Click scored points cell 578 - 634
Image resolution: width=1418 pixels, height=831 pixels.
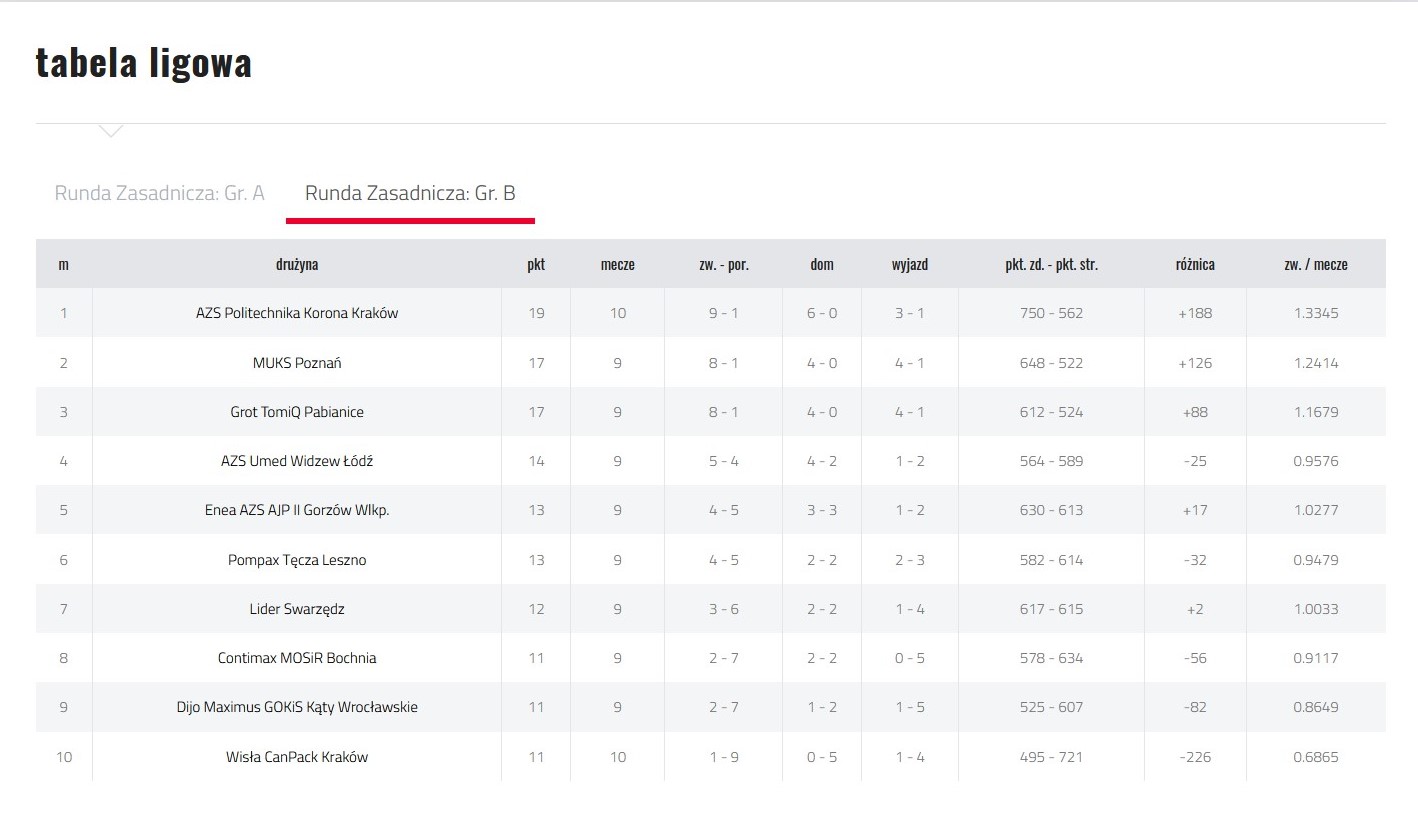1052,658
